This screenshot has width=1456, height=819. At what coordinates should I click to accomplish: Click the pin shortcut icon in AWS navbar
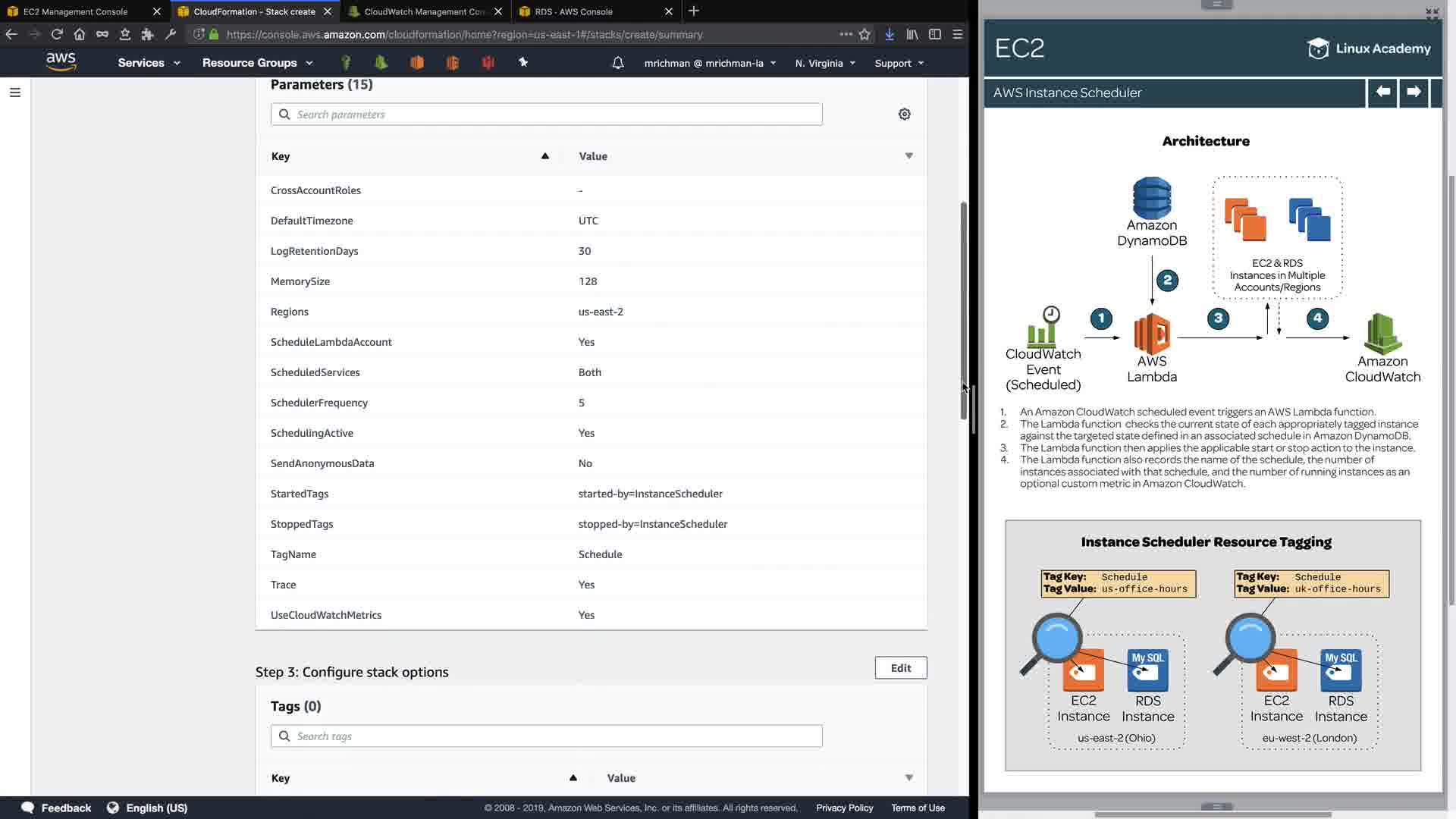point(523,63)
